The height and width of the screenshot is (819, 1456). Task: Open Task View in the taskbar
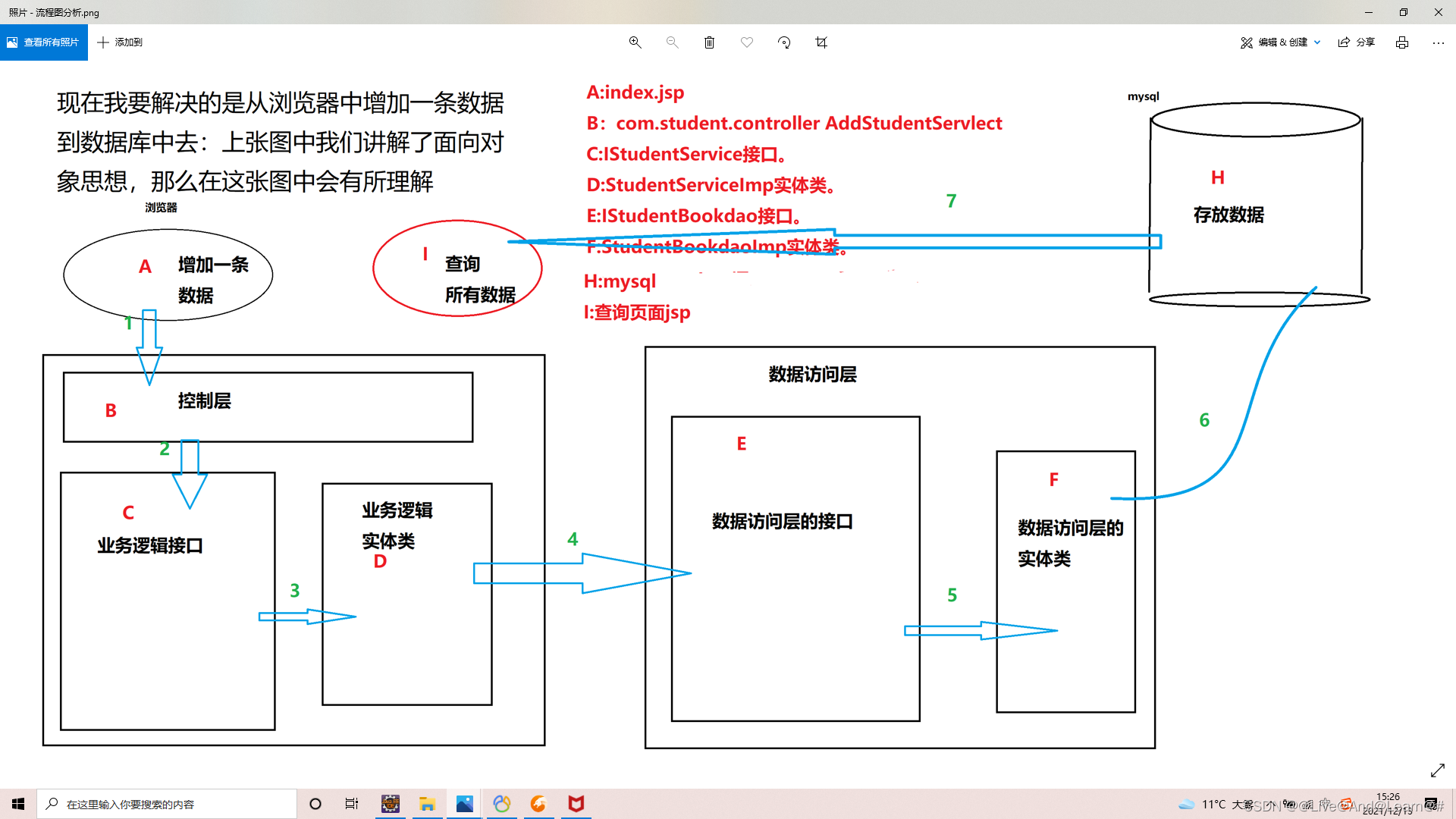coord(352,804)
